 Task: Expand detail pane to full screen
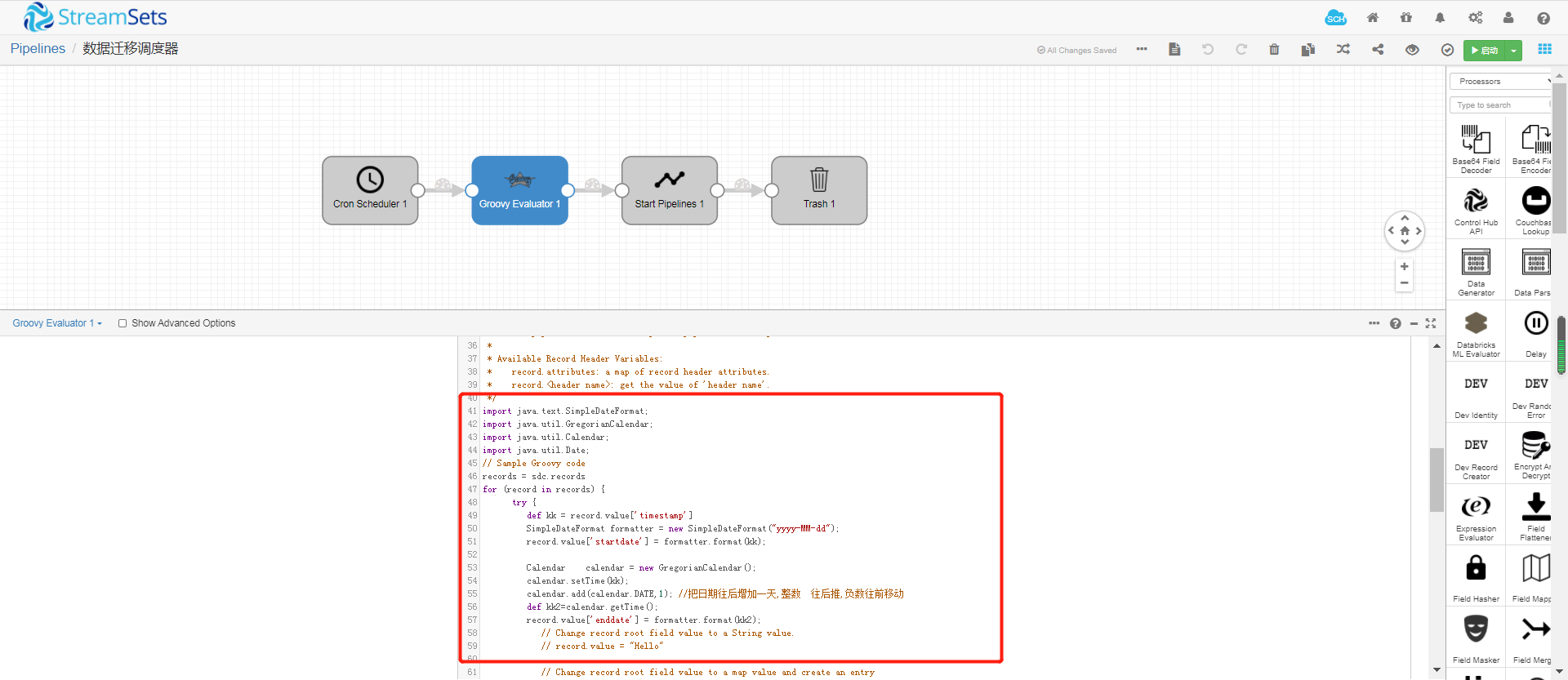point(1431,324)
